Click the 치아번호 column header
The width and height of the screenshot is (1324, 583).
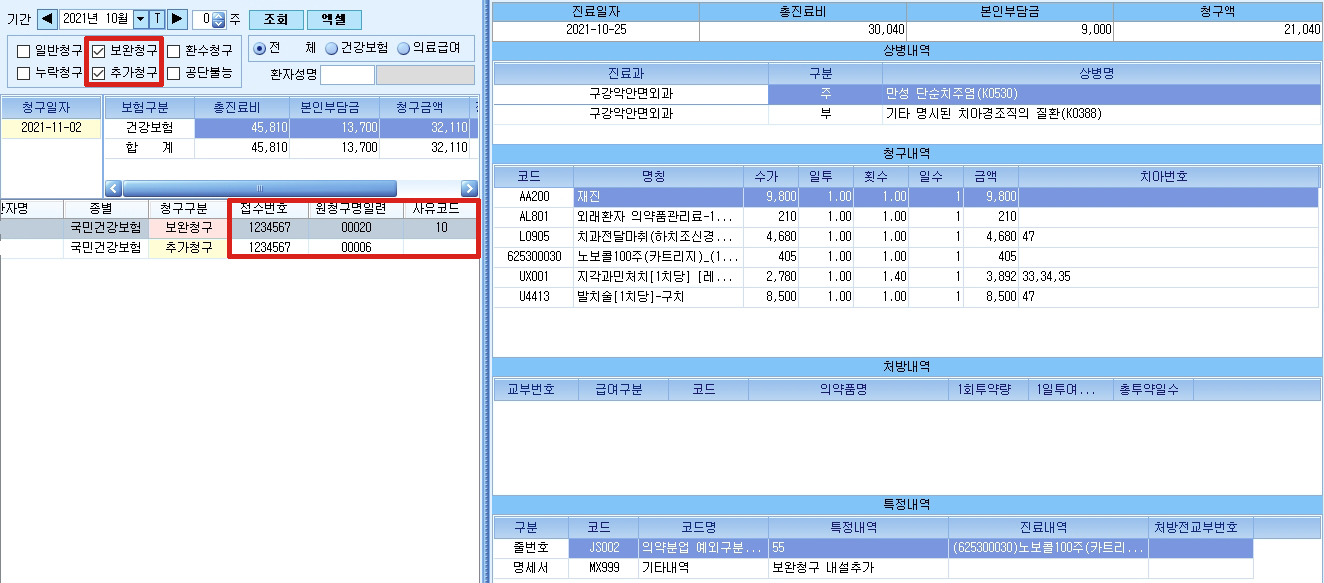click(1169, 176)
